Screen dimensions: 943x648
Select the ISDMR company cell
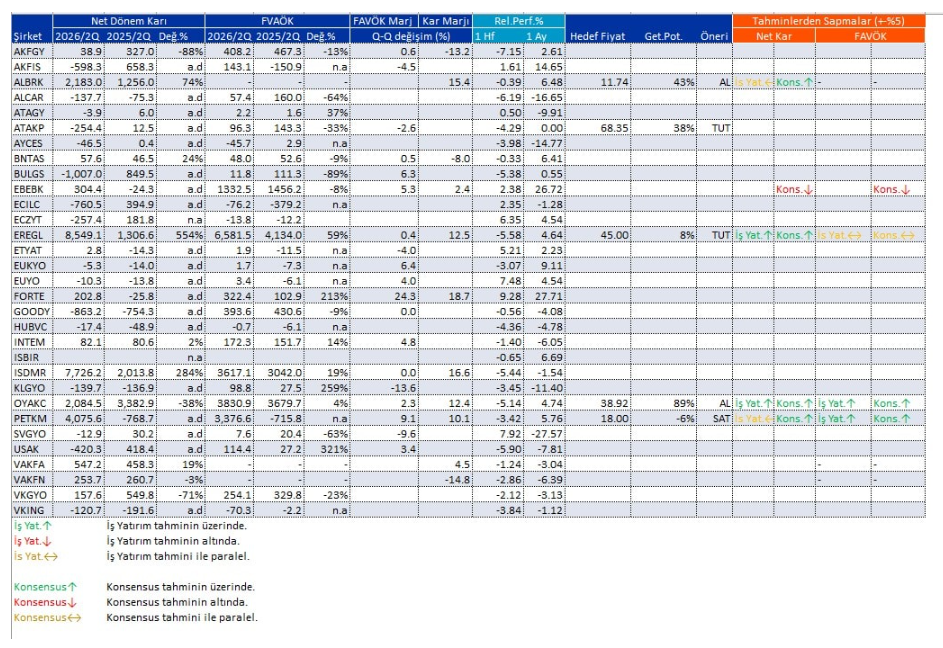click(32, 372)
